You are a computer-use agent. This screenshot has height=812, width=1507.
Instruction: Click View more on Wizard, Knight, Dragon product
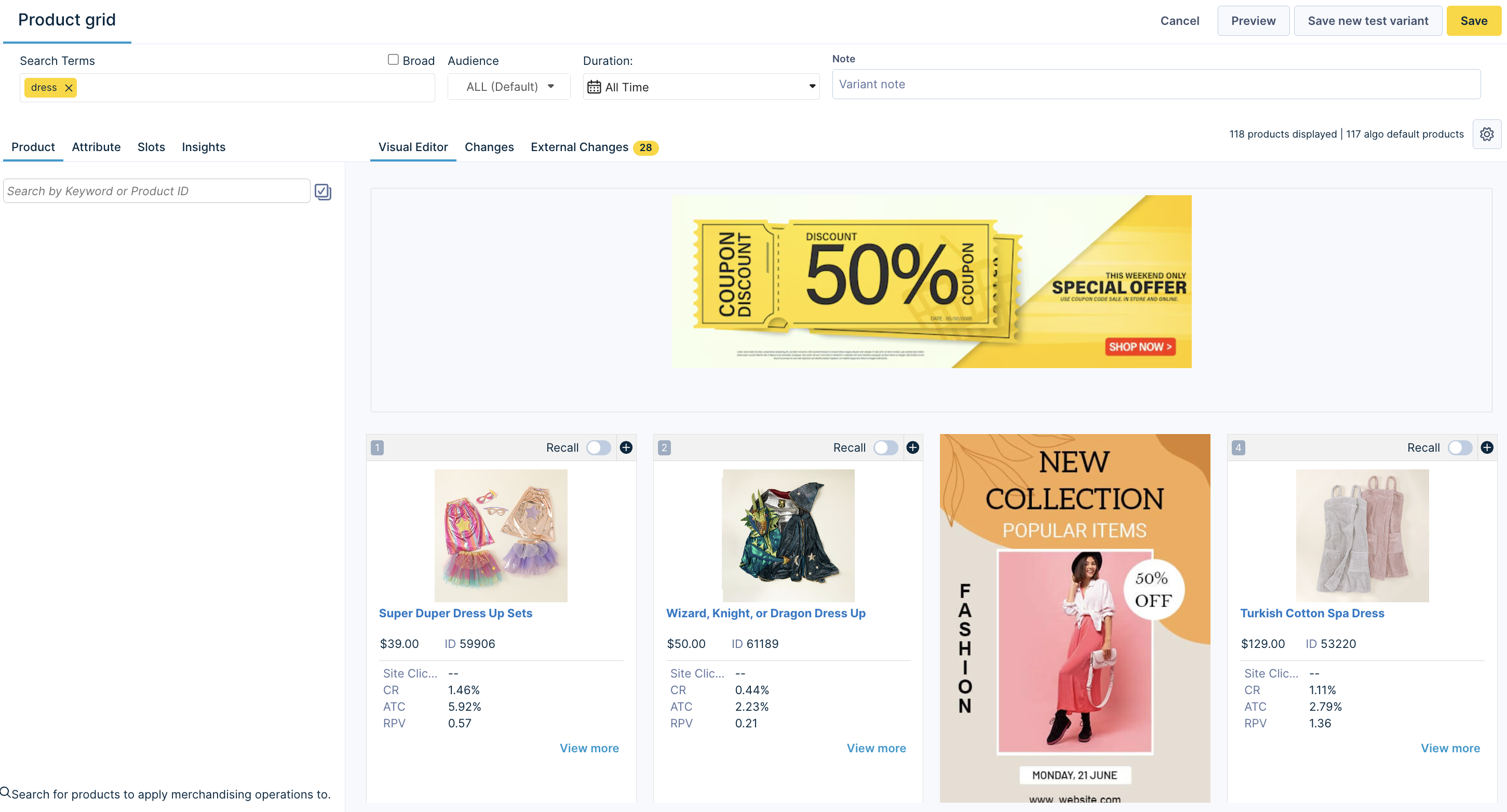[877, 748]
